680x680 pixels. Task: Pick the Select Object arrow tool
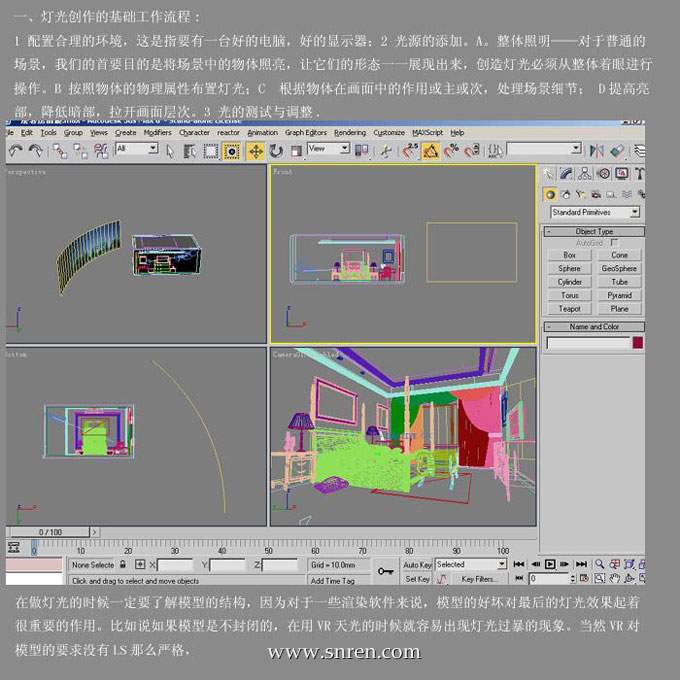[x=170, y=151]
